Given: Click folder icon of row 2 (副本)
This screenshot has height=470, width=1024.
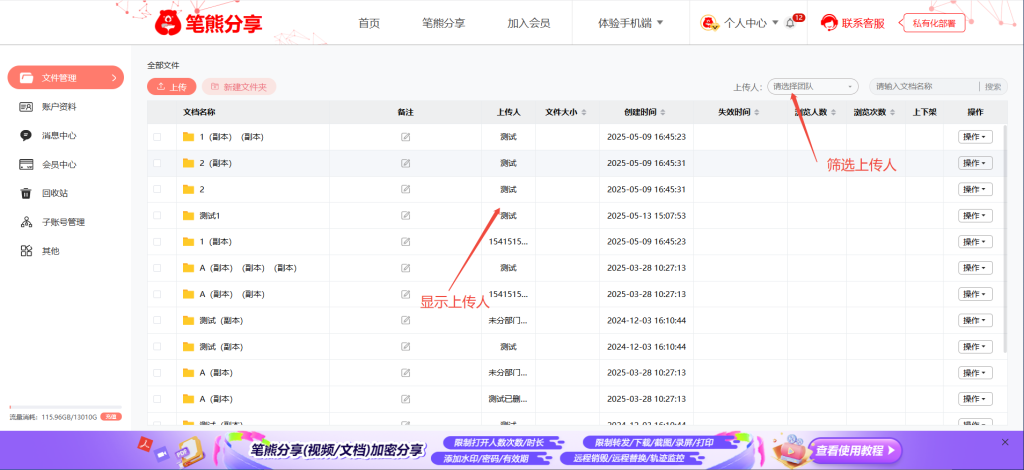Looking at the screenshot, I should [x=188, y=163].
